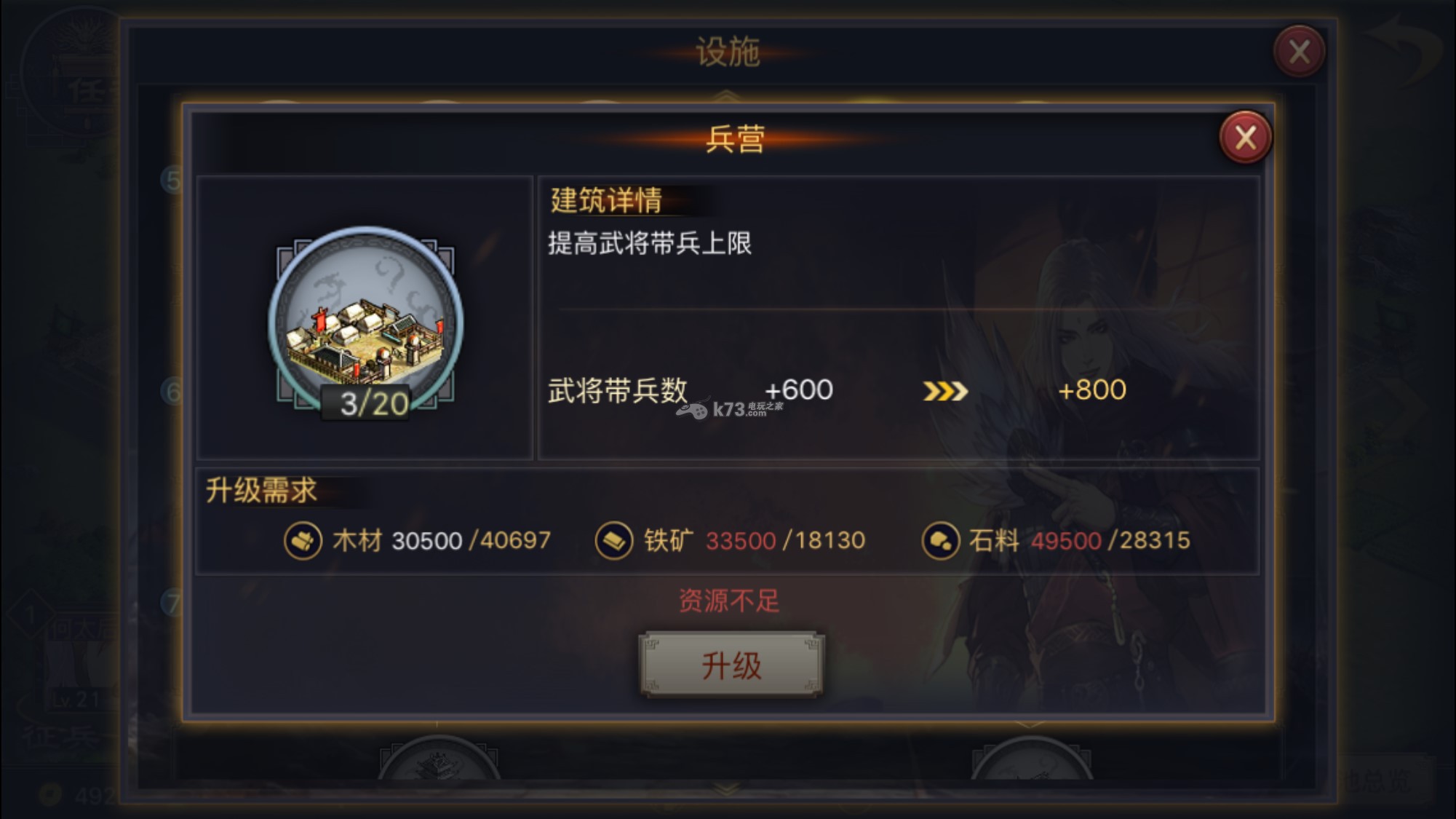The height and width of the screenshot is (819, 1456).
Task: Tap the iron ore resource icon
Action: tap(614, 541)
